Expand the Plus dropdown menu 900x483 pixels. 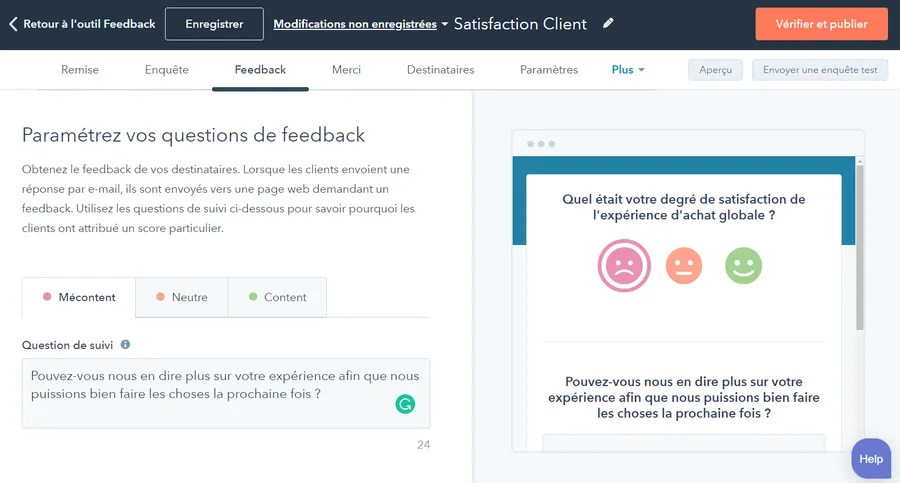coord(628,70)
